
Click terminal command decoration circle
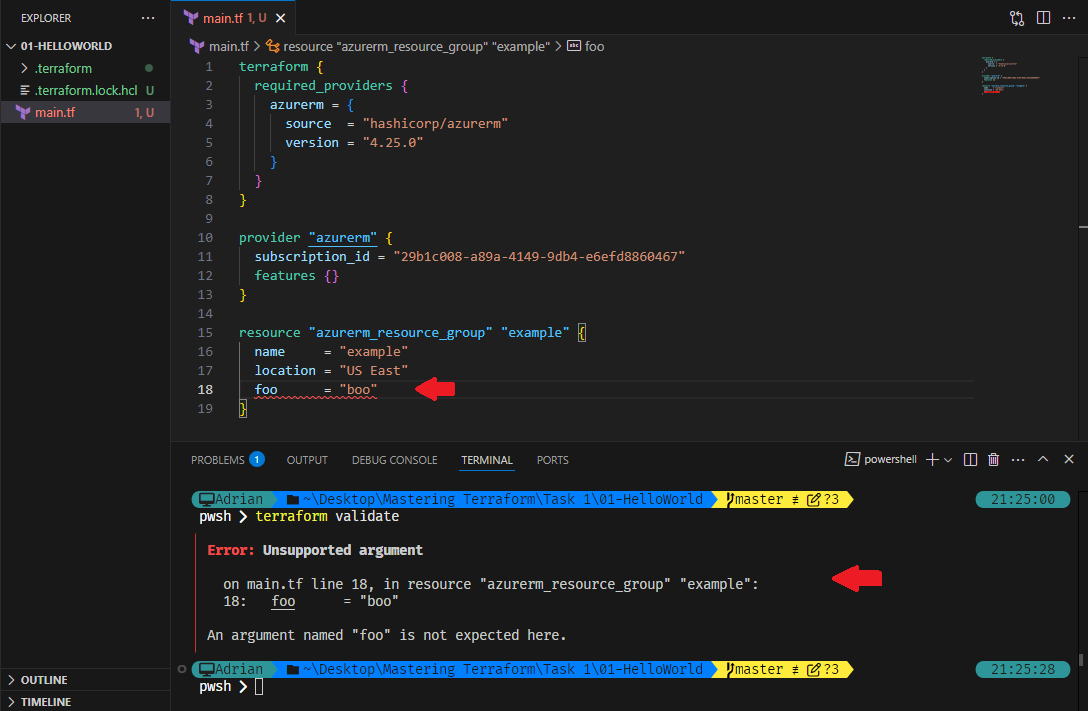click(182, 669)
